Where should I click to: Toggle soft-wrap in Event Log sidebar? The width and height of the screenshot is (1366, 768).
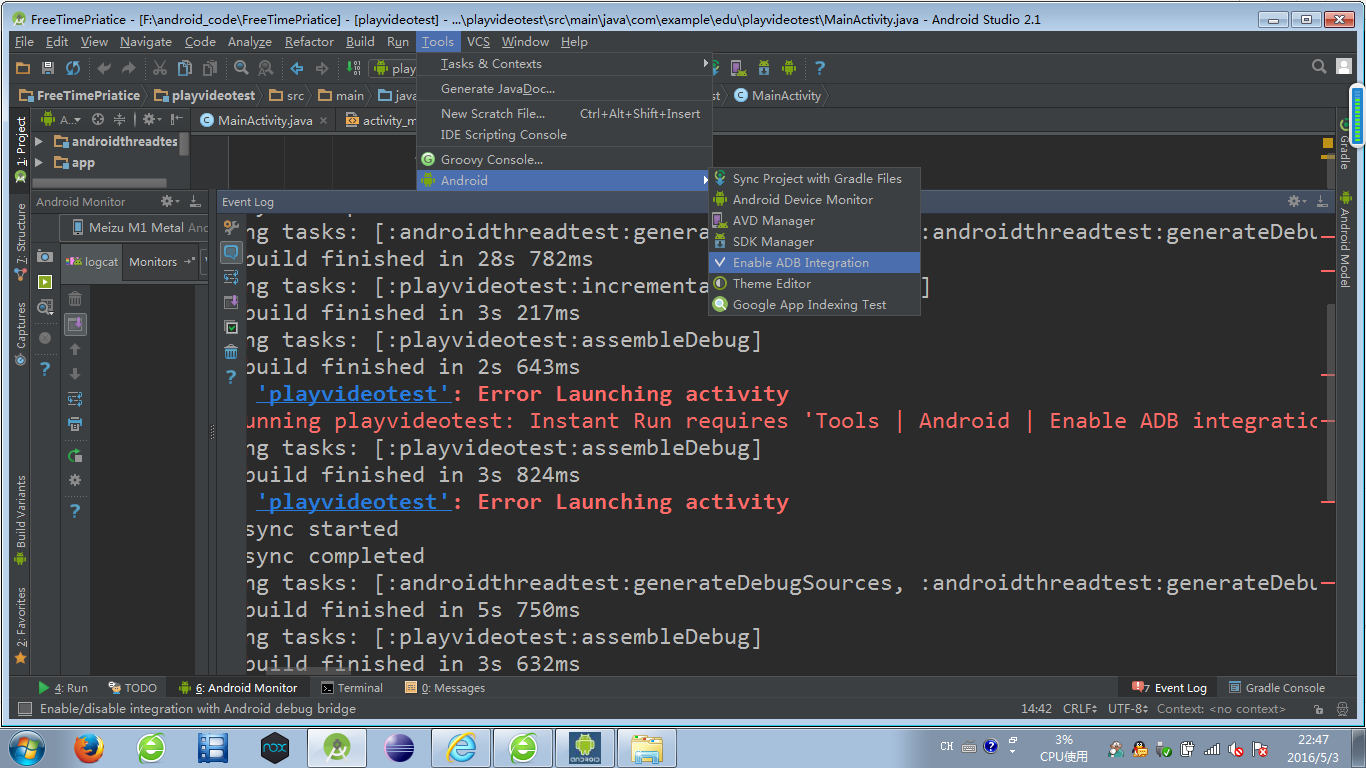(x=231, y=277)
